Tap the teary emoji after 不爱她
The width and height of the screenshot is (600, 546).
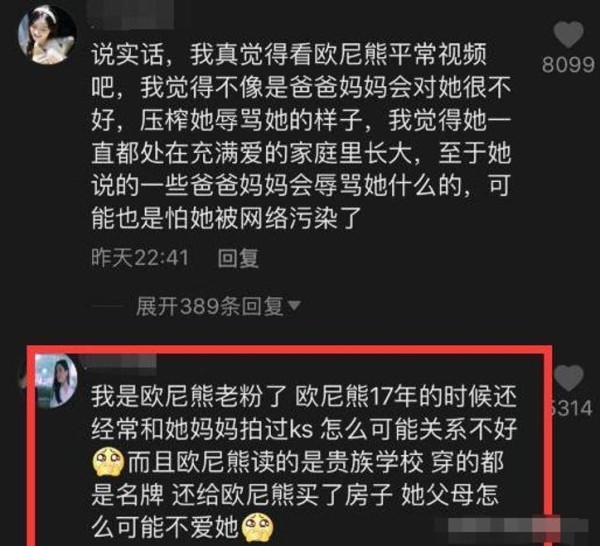(258, 528)
